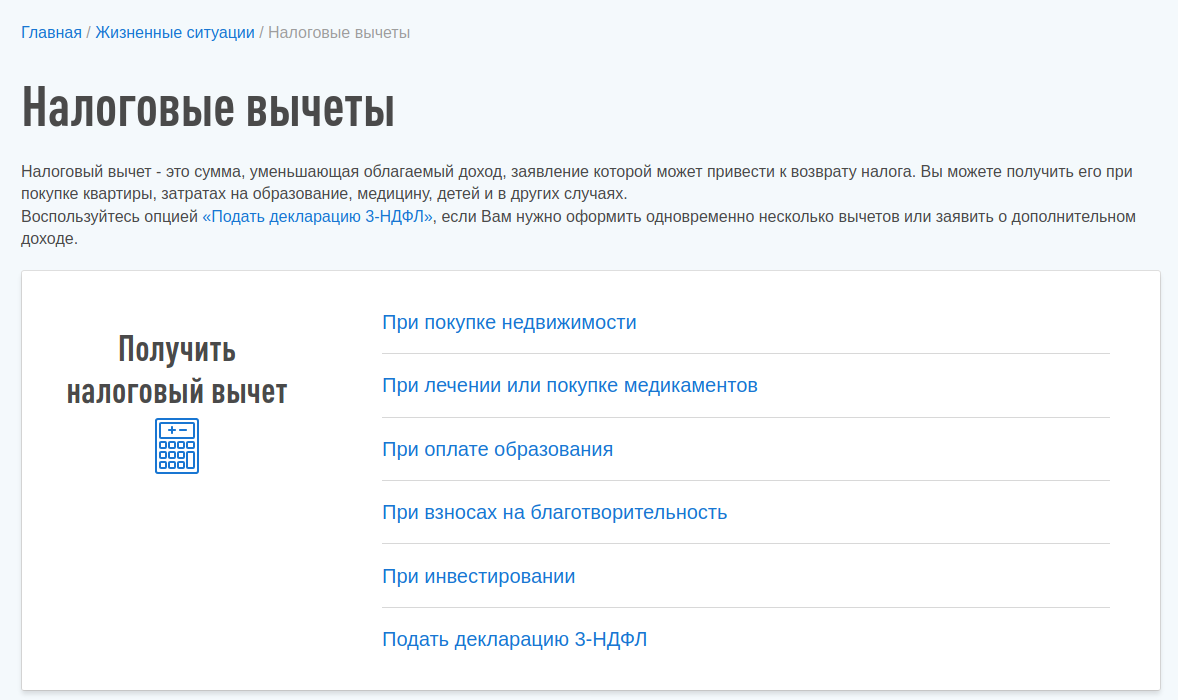
Task: Select При лечении или покупке медикаментов
Action: pos(570,385)
